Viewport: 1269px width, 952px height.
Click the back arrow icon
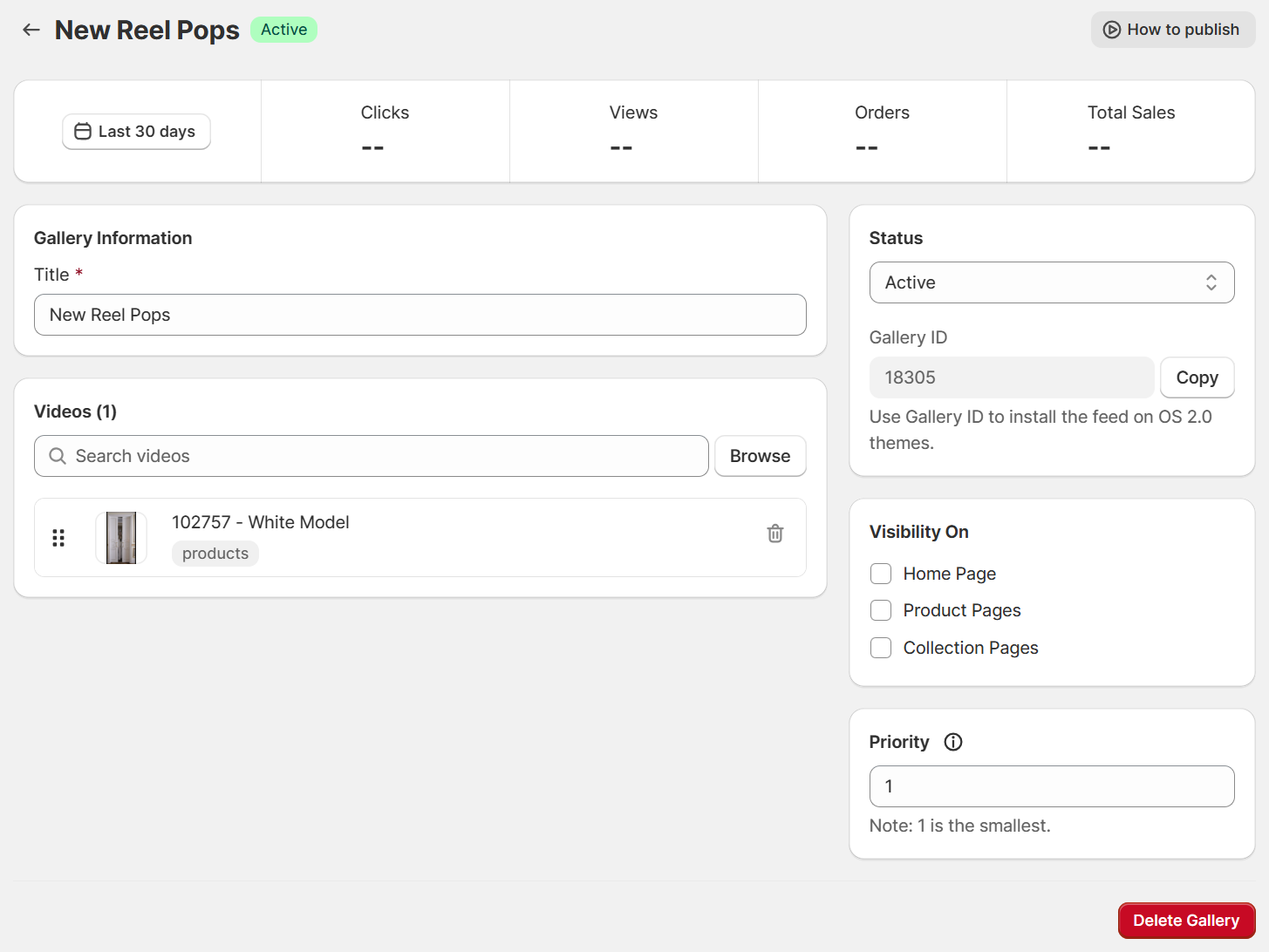(x=31, y=30)
